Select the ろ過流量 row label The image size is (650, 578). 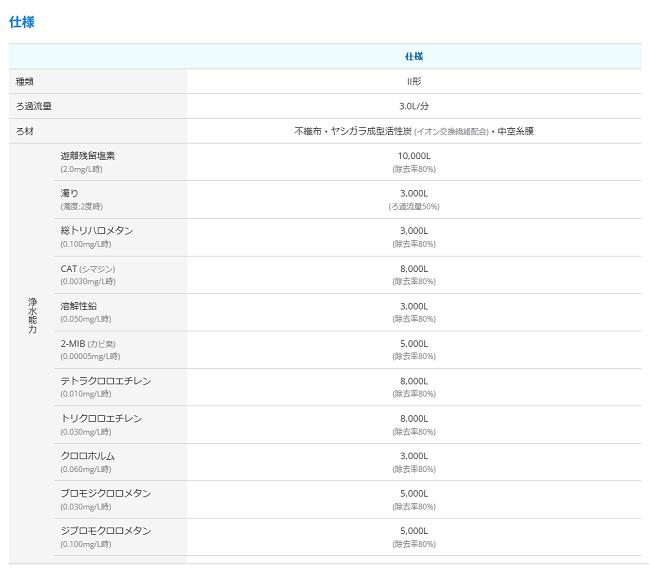click(33, 106)
